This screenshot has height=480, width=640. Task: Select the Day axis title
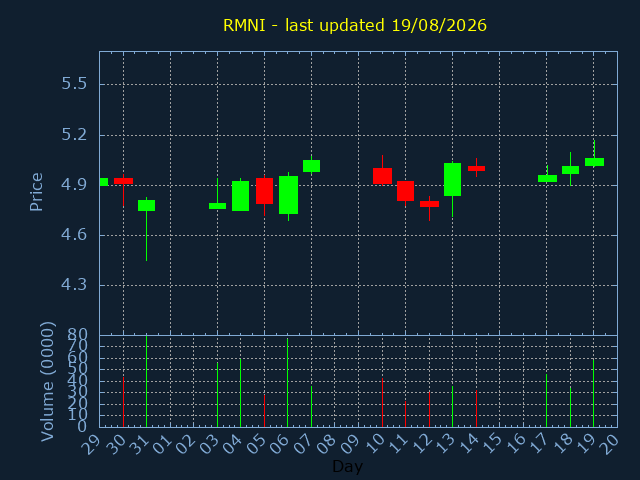(347, 466)
